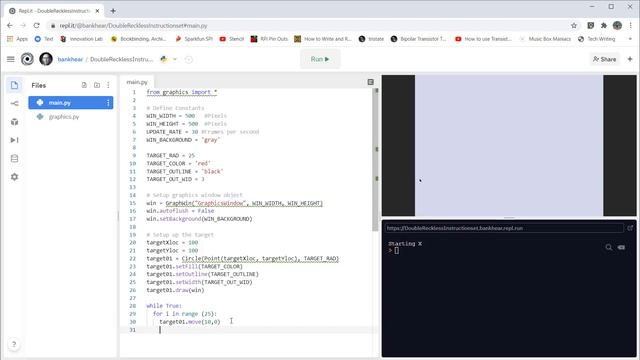The height and width of the screenshot is (360, 640).
Task: Add a new folder in Files
Action: coord(97,85)
